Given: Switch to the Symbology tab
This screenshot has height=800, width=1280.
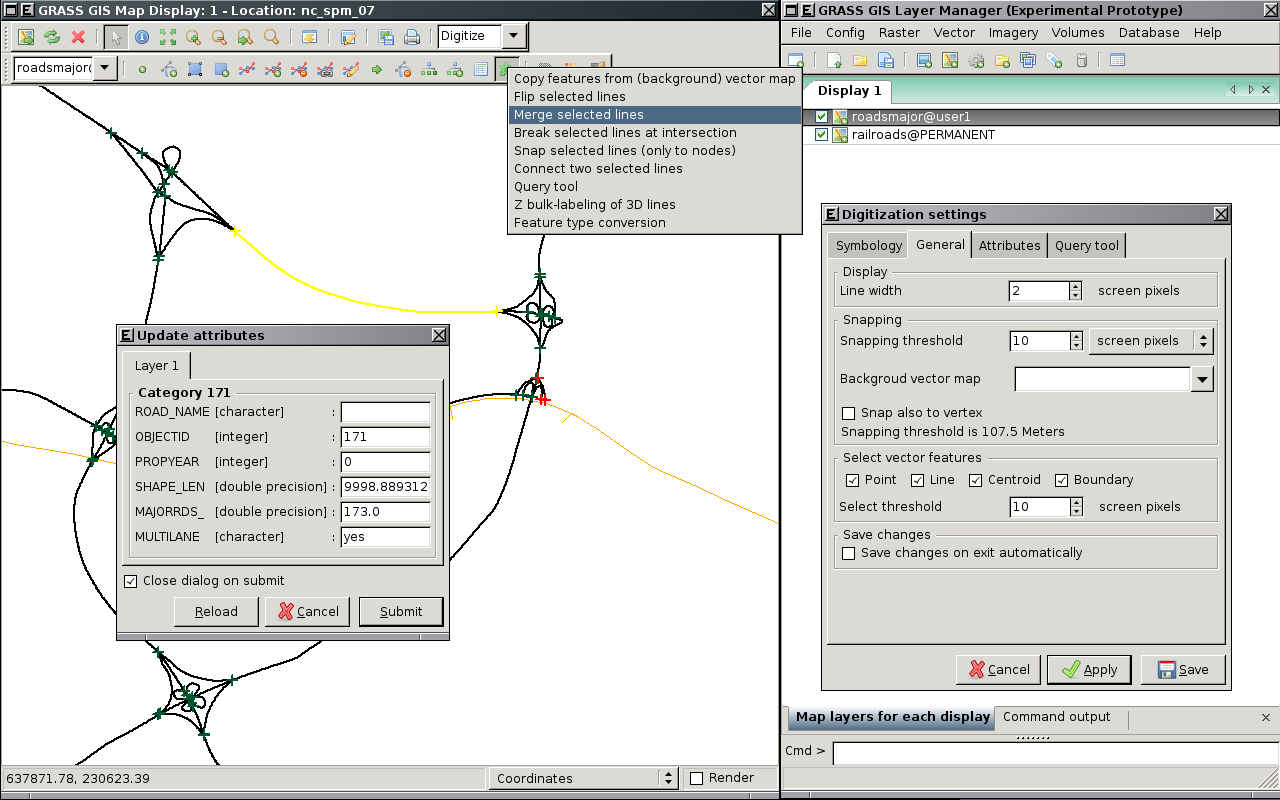Looking at the screenshot, I should (x=869, y=246).
